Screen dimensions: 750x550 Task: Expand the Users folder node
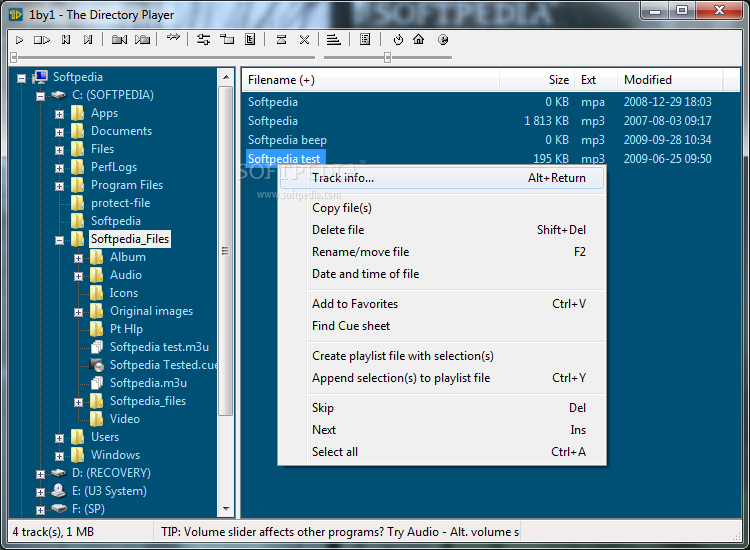59,439
